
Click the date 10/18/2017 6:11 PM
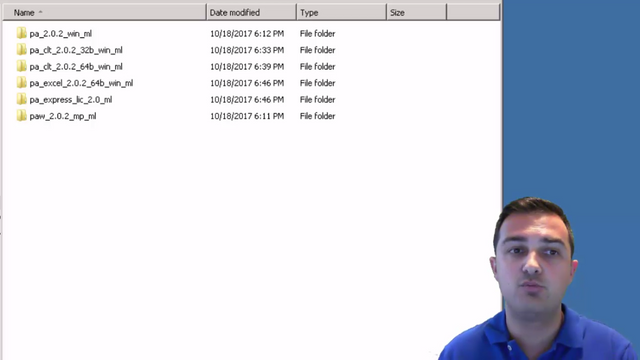(x=247, y=116)
